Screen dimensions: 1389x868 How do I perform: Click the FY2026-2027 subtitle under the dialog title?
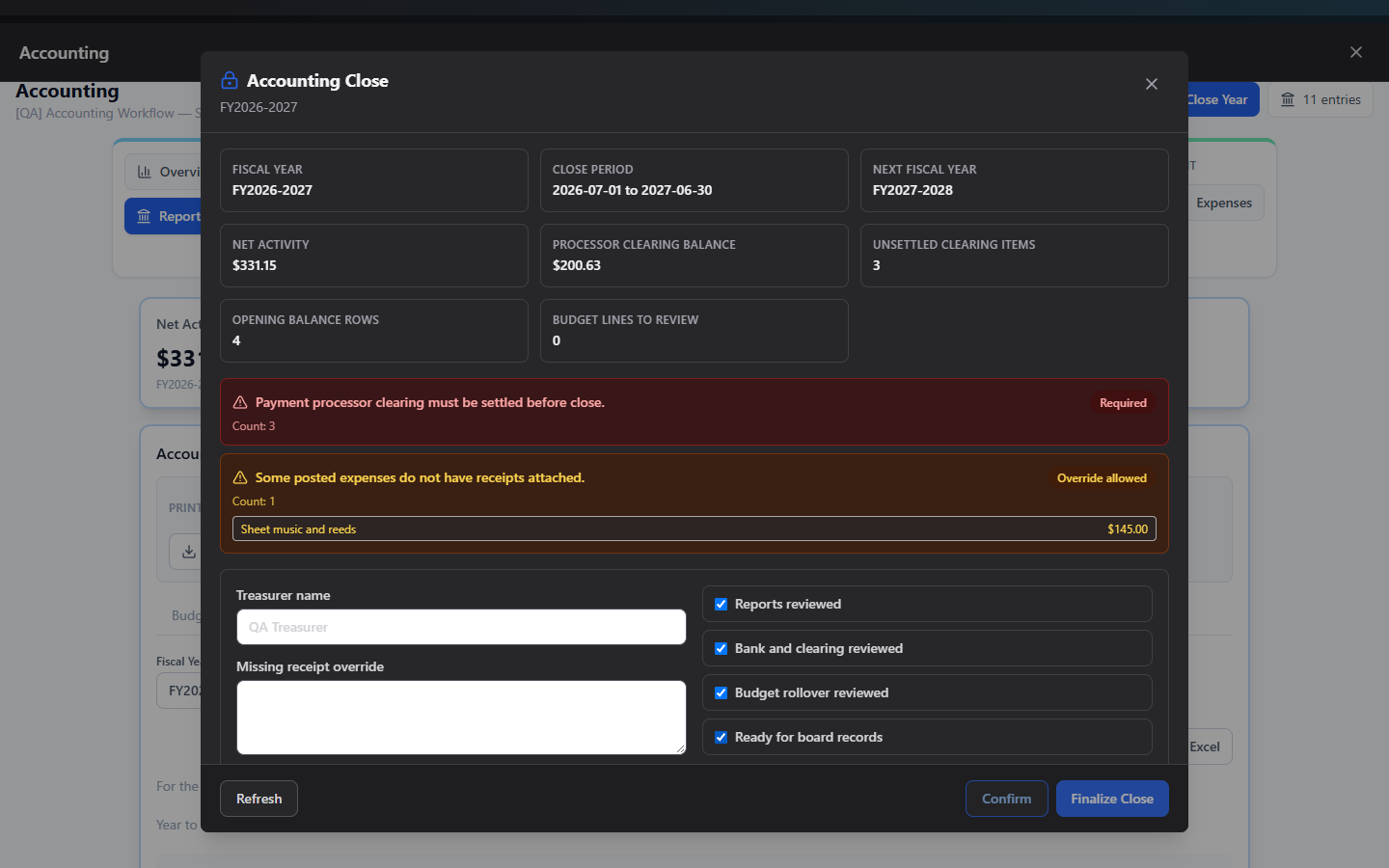pyautogui.click(x=259, y=107)
